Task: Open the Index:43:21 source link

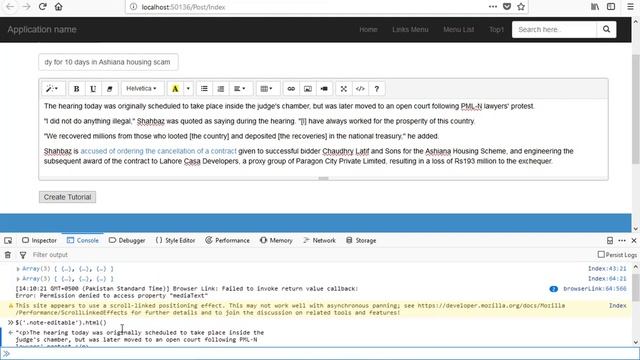Action: point(607,269)
